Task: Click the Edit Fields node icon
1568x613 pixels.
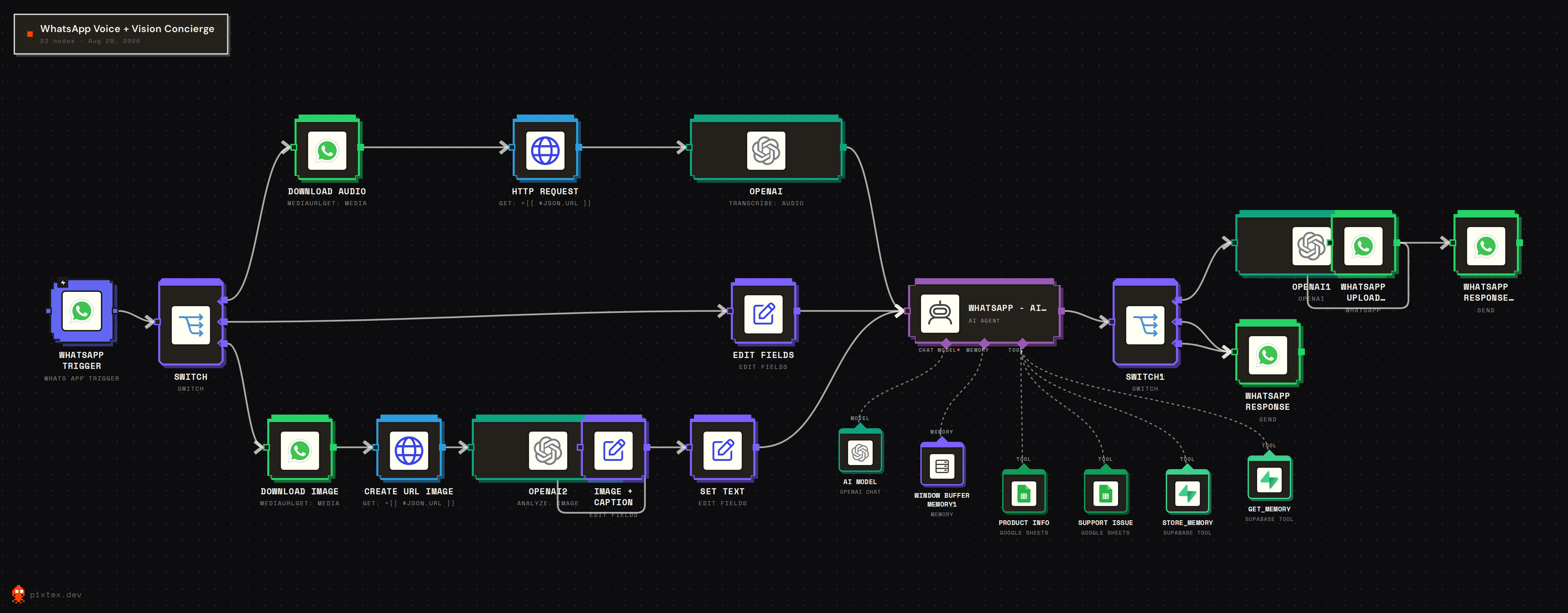Action: [x=763, y=314]
